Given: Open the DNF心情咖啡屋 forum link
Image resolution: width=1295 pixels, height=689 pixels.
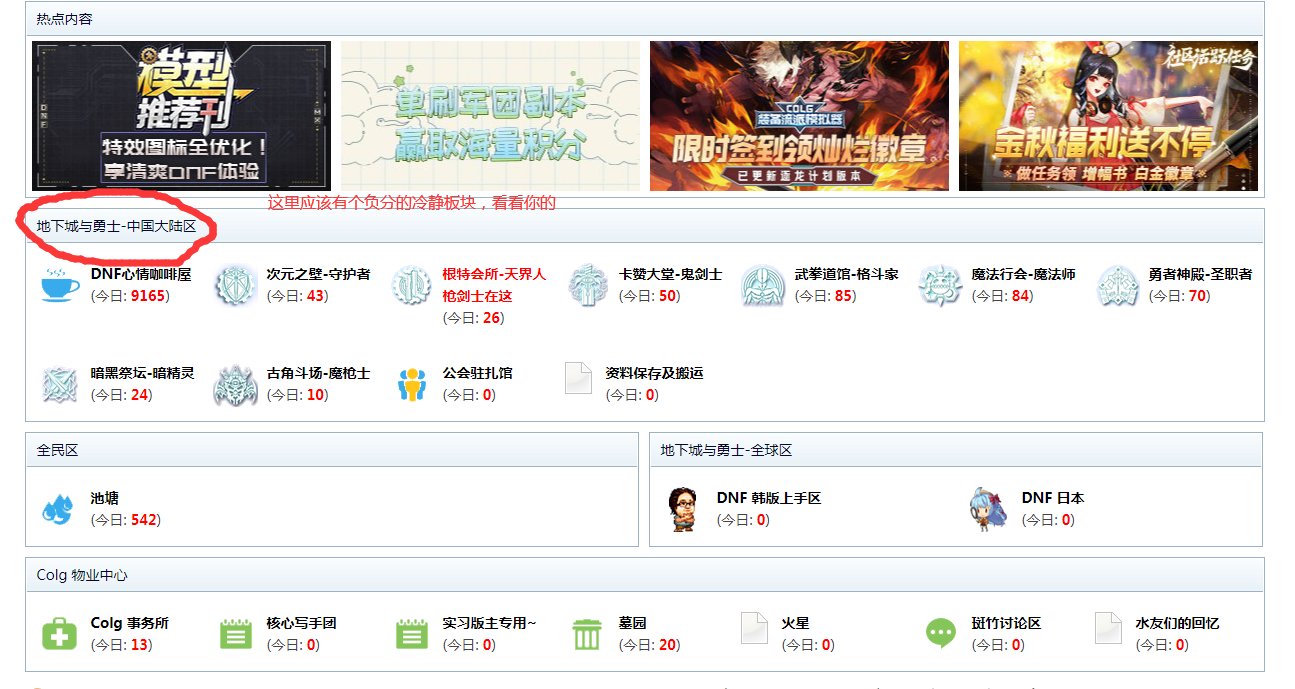Looking at the screenshot, I should tap(141, 274).
